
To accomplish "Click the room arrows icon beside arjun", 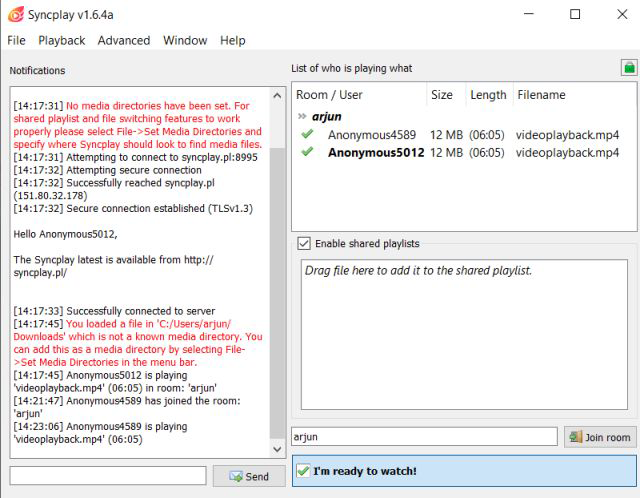I will (302, 116).
